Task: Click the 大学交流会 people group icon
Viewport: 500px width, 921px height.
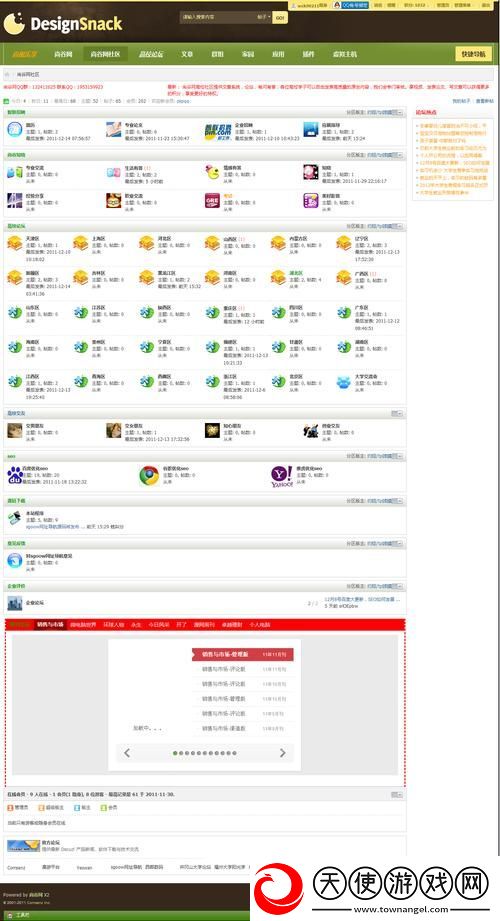Action: point(344,382)
